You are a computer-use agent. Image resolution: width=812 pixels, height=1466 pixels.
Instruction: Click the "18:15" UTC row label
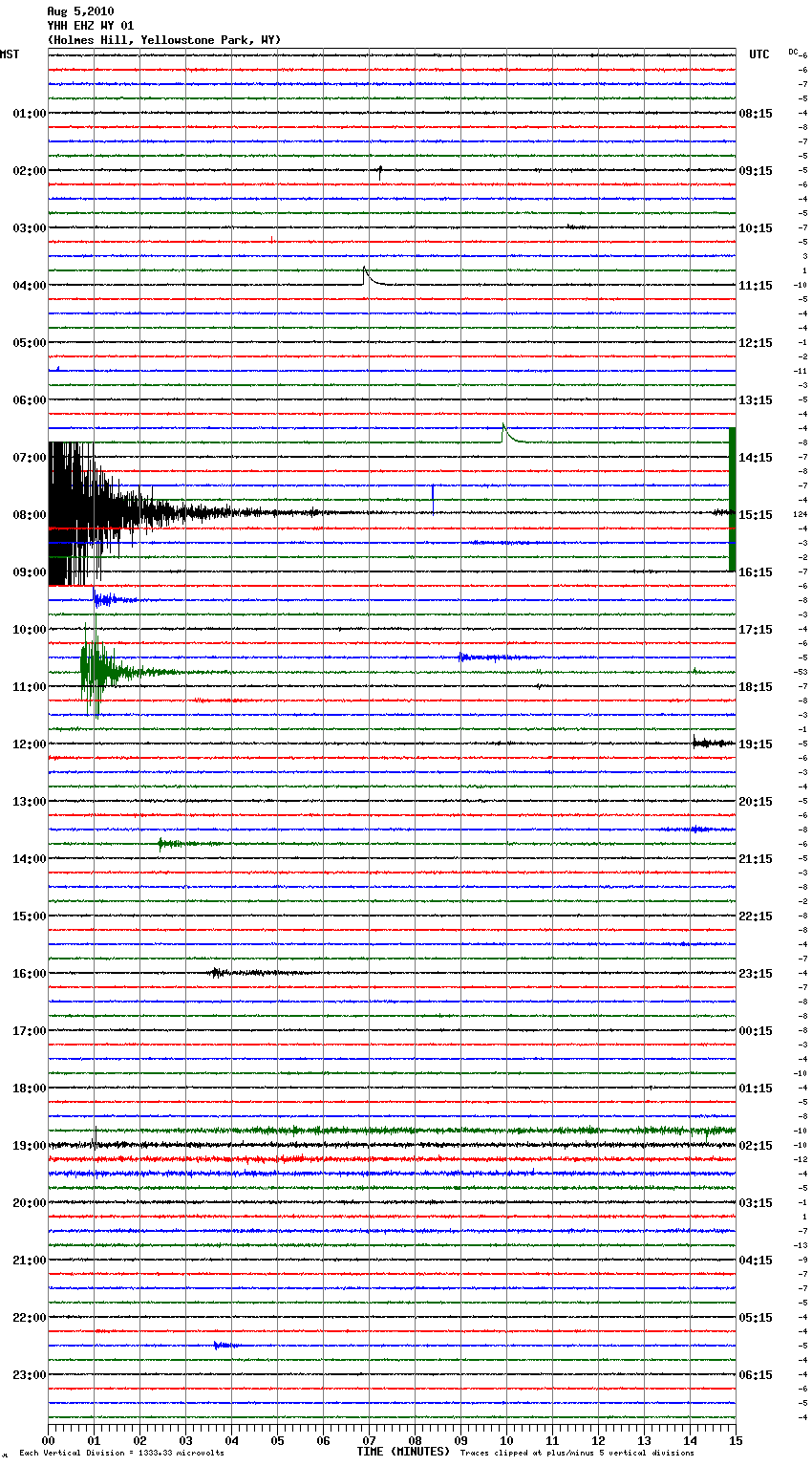(x=756, y=687)
